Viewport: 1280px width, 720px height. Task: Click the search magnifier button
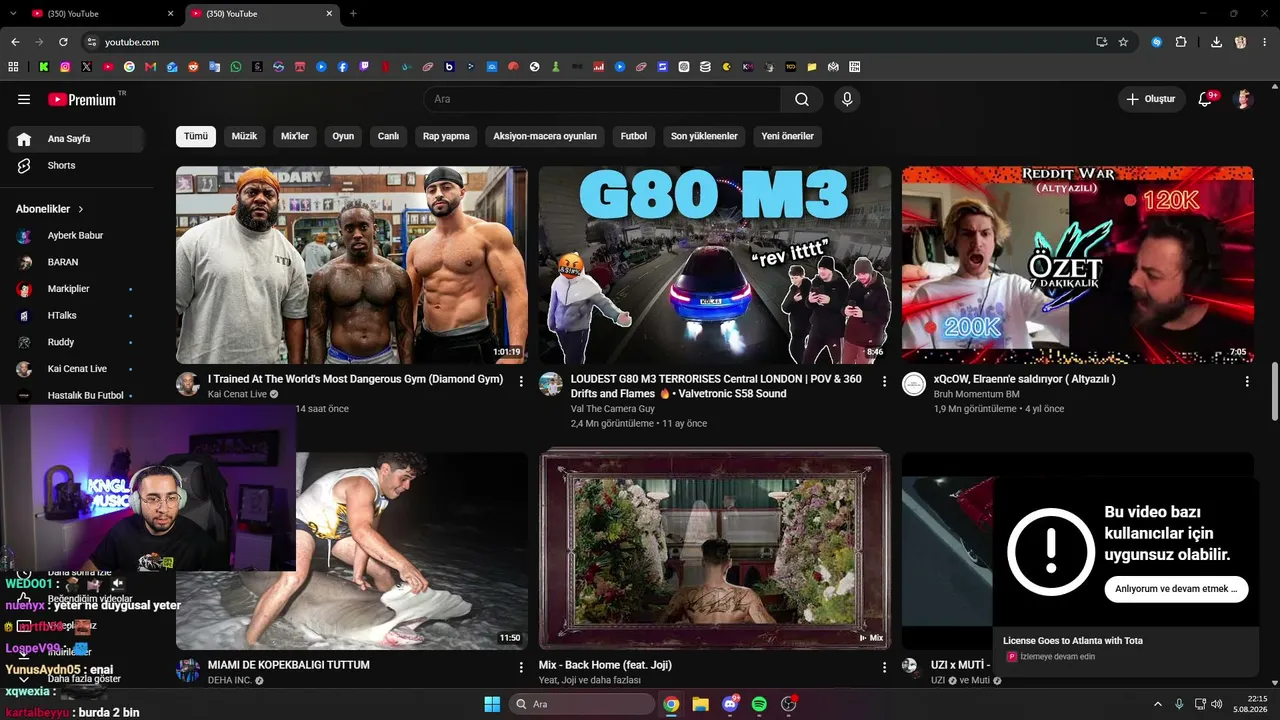tap(802, 99)
